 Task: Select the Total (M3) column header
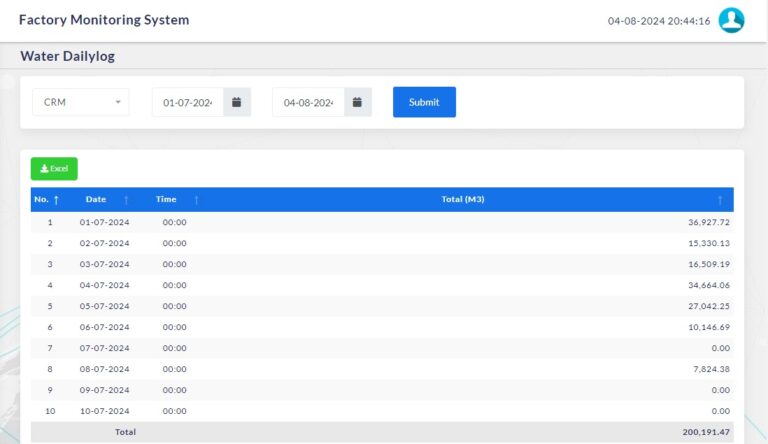click(x=463, y=200)
